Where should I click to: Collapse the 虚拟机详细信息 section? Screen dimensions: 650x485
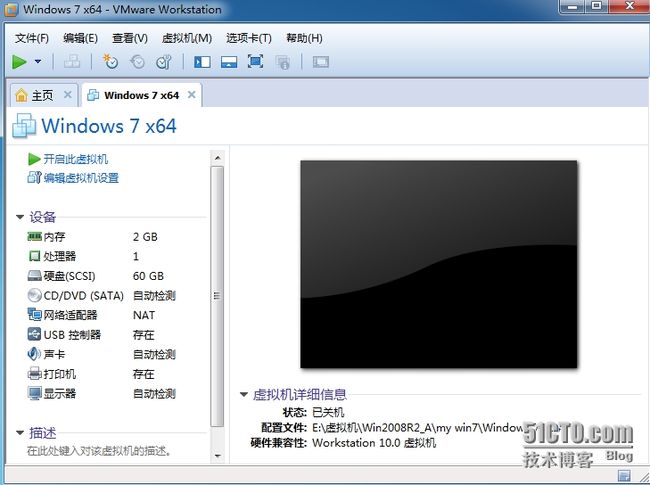(x=244, y=394)
